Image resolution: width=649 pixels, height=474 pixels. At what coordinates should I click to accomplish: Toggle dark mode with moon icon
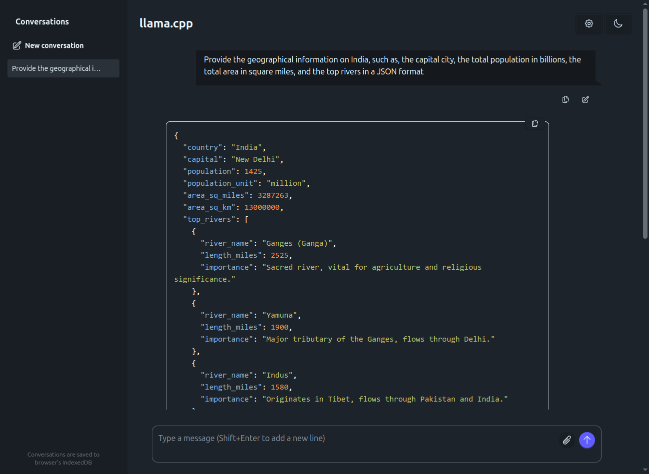618,24
